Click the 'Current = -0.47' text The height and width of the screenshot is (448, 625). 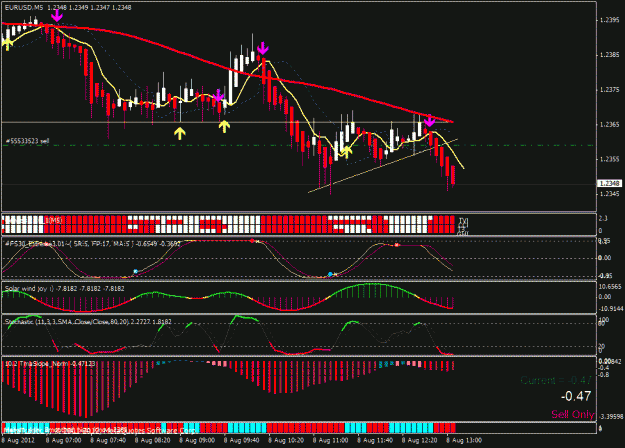(x=556, y=380)
